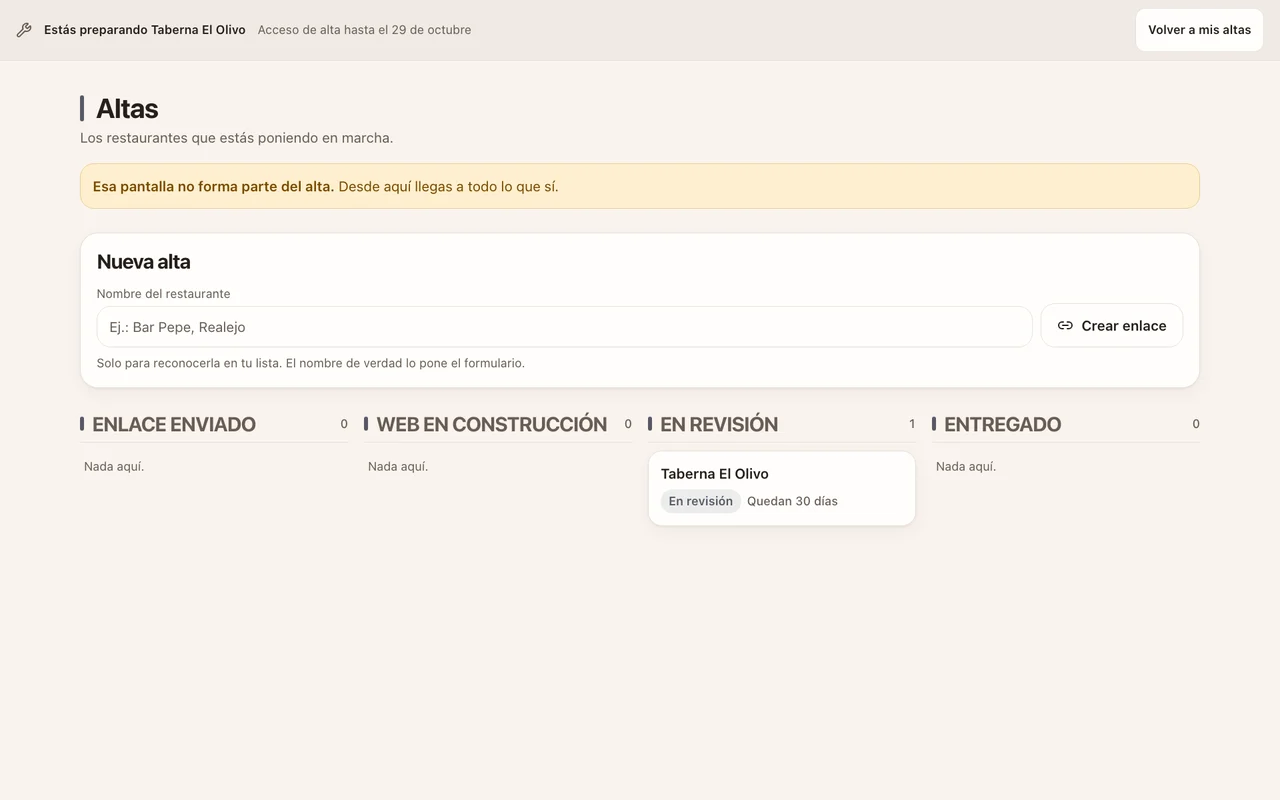Create link with Crear enlace button
This screenshot has height=800, width=1280.
[1111, 326]
